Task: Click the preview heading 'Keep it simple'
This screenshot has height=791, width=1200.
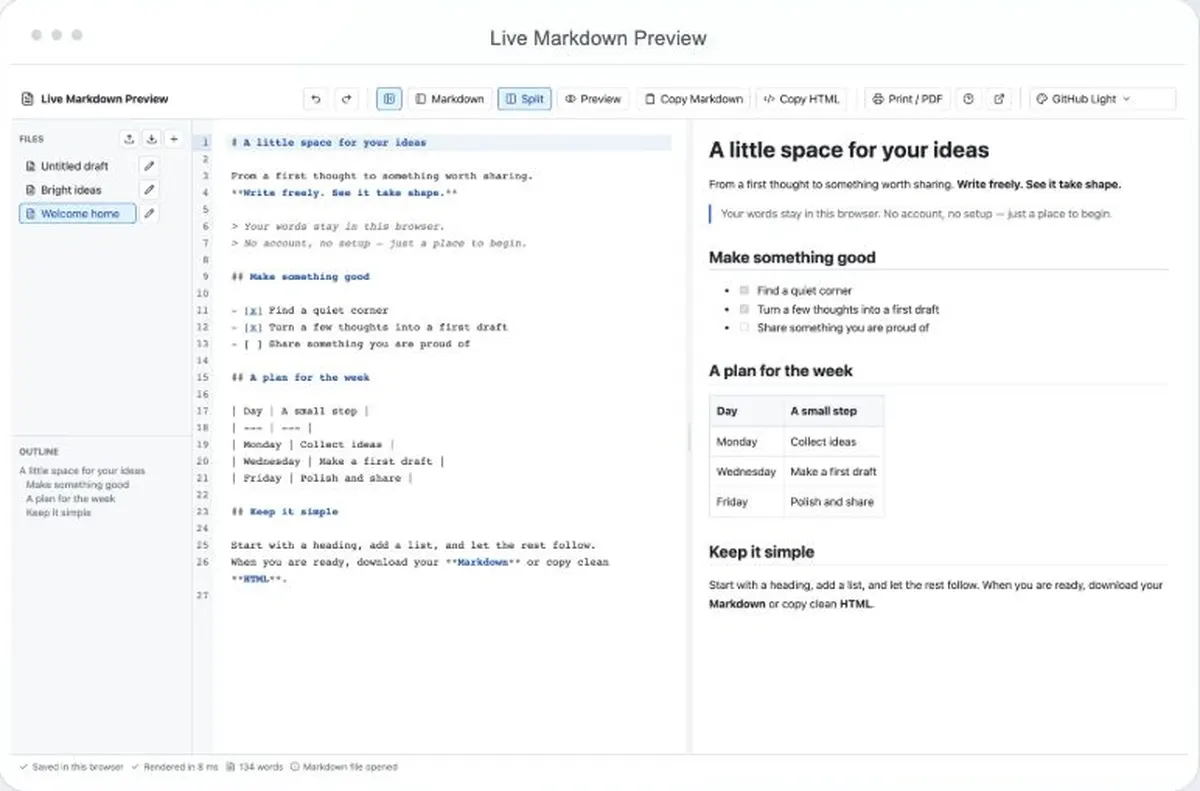Action: 762,552
